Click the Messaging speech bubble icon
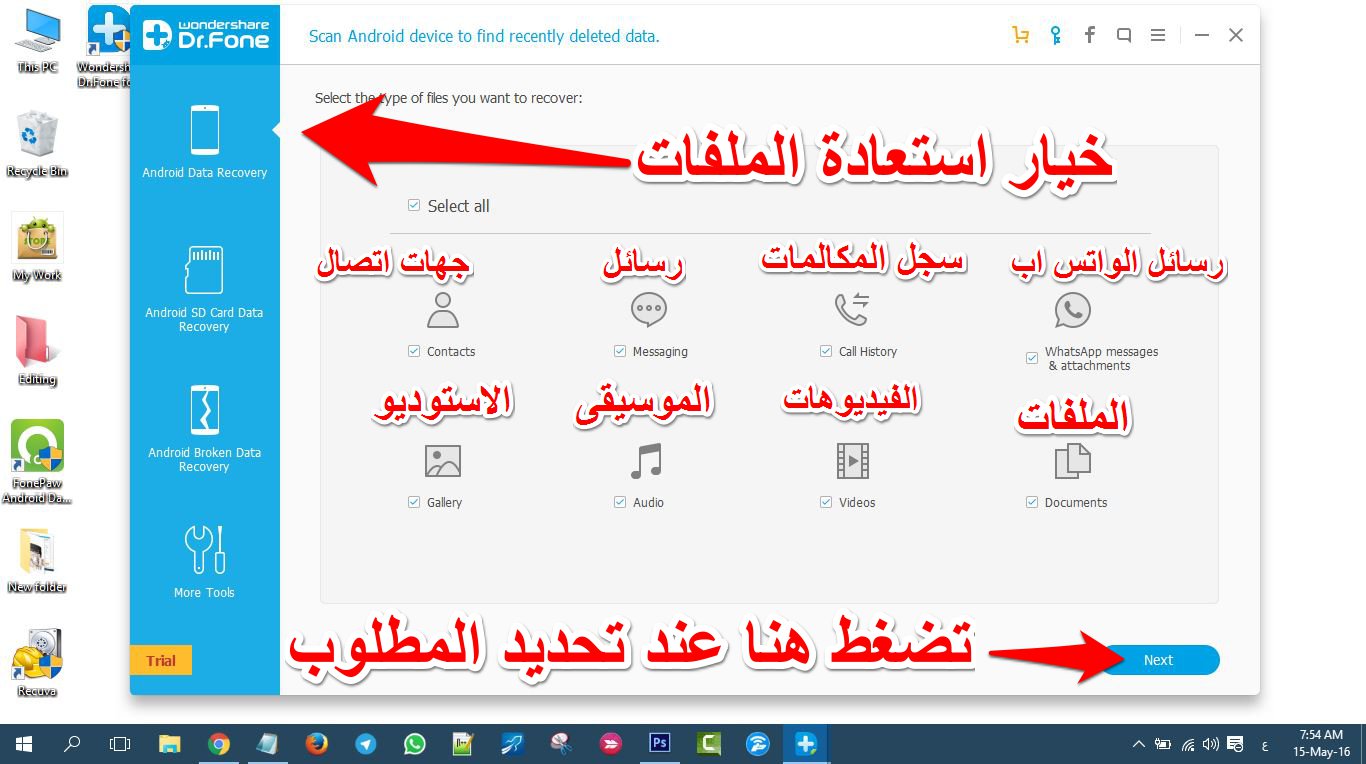Viewport: 1366px width, 764px height. (x=648, y=311)
